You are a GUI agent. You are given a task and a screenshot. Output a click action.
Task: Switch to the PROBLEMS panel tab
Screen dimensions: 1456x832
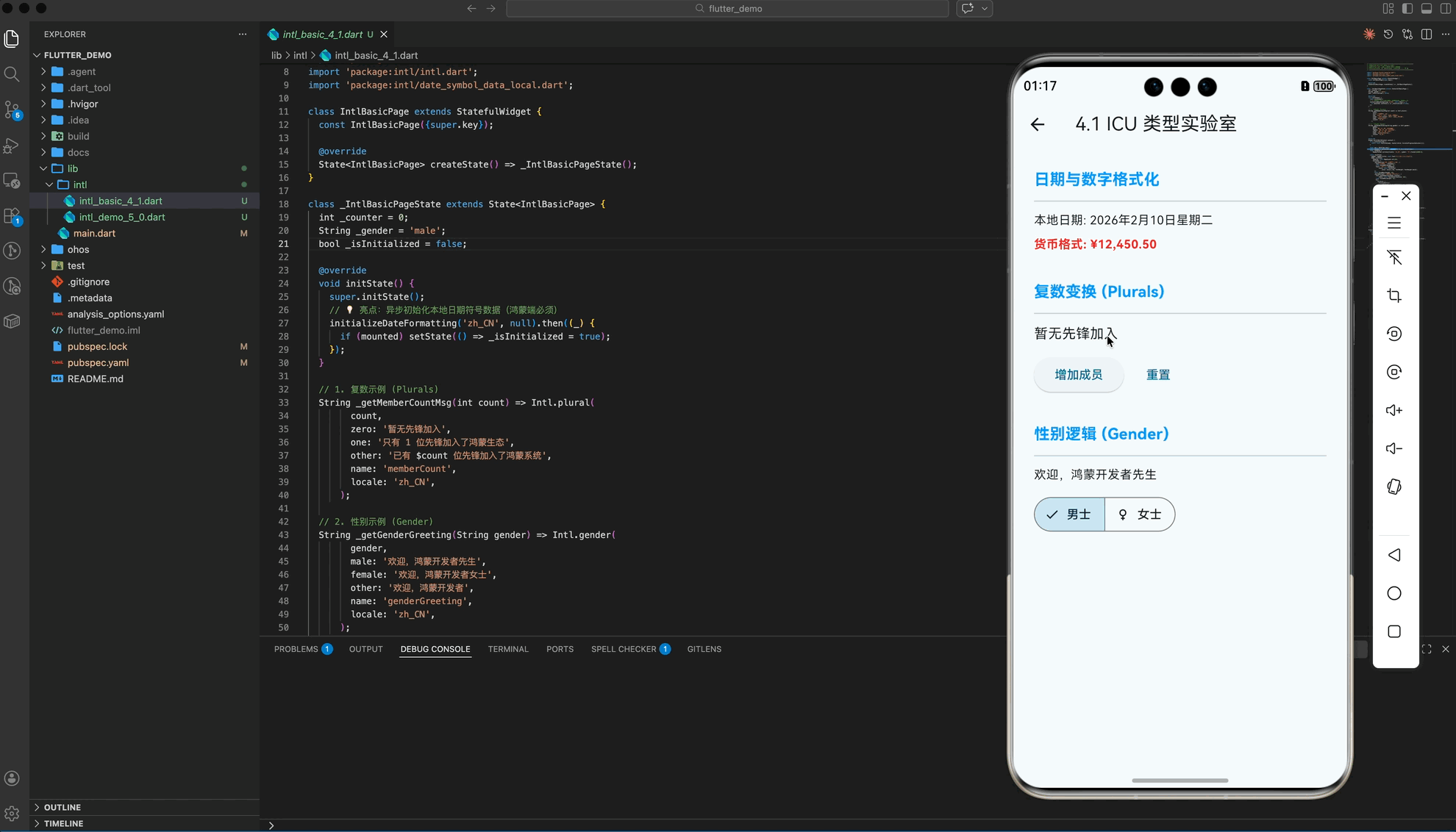point(296,649)
